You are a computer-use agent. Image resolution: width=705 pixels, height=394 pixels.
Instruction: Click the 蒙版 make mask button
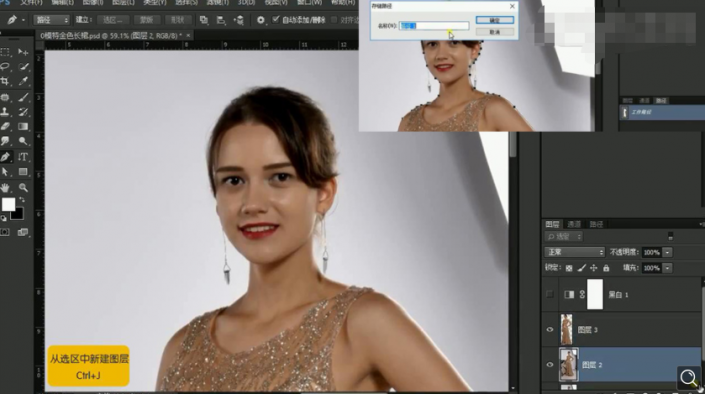[x=147, y=20]
